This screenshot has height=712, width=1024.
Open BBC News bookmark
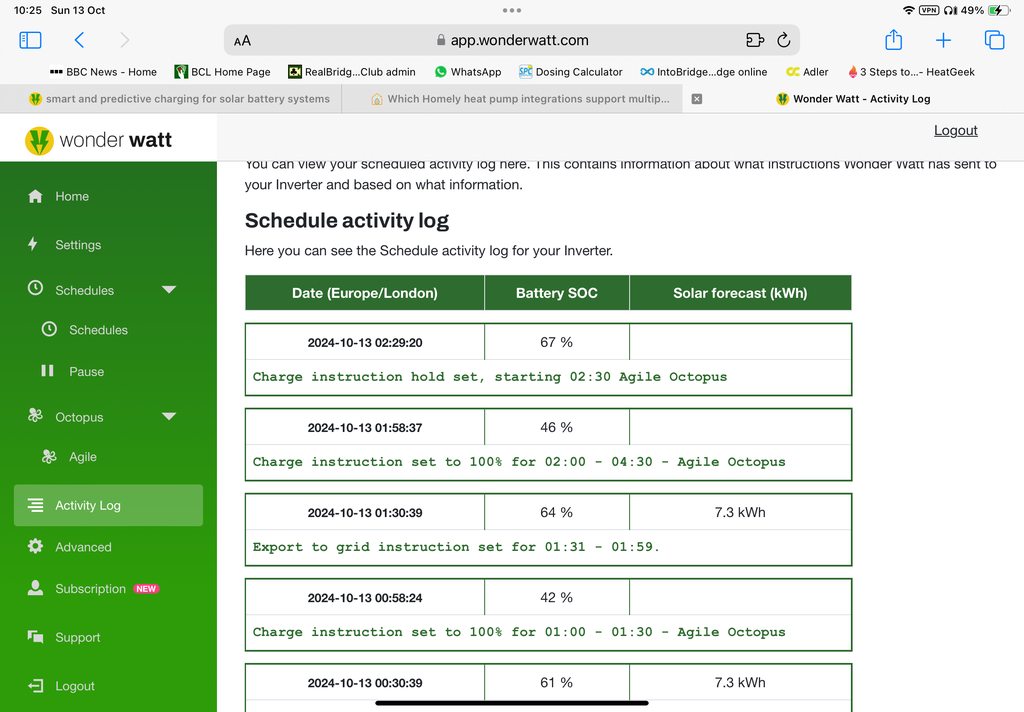[103, 72]
